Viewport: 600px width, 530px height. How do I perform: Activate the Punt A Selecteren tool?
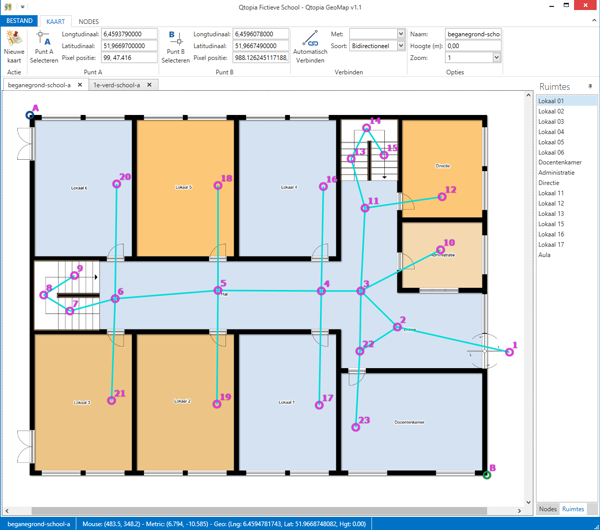43,40
